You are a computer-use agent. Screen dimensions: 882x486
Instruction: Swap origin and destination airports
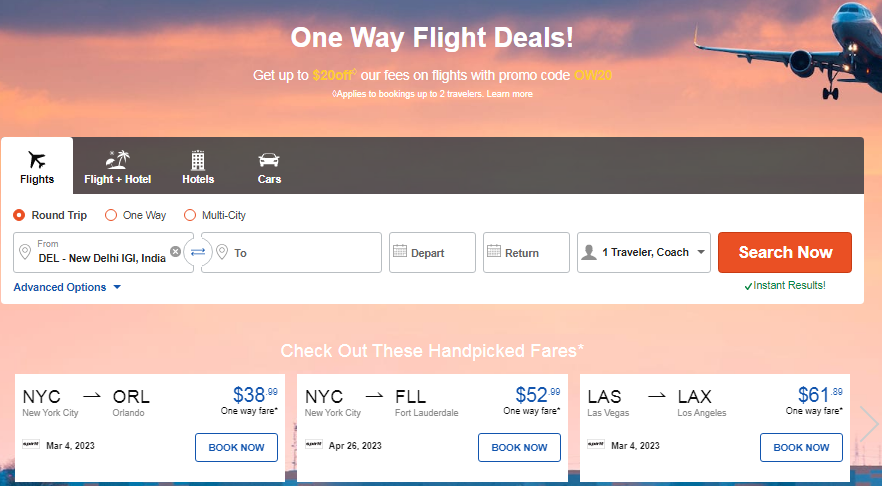coord(198,252)
